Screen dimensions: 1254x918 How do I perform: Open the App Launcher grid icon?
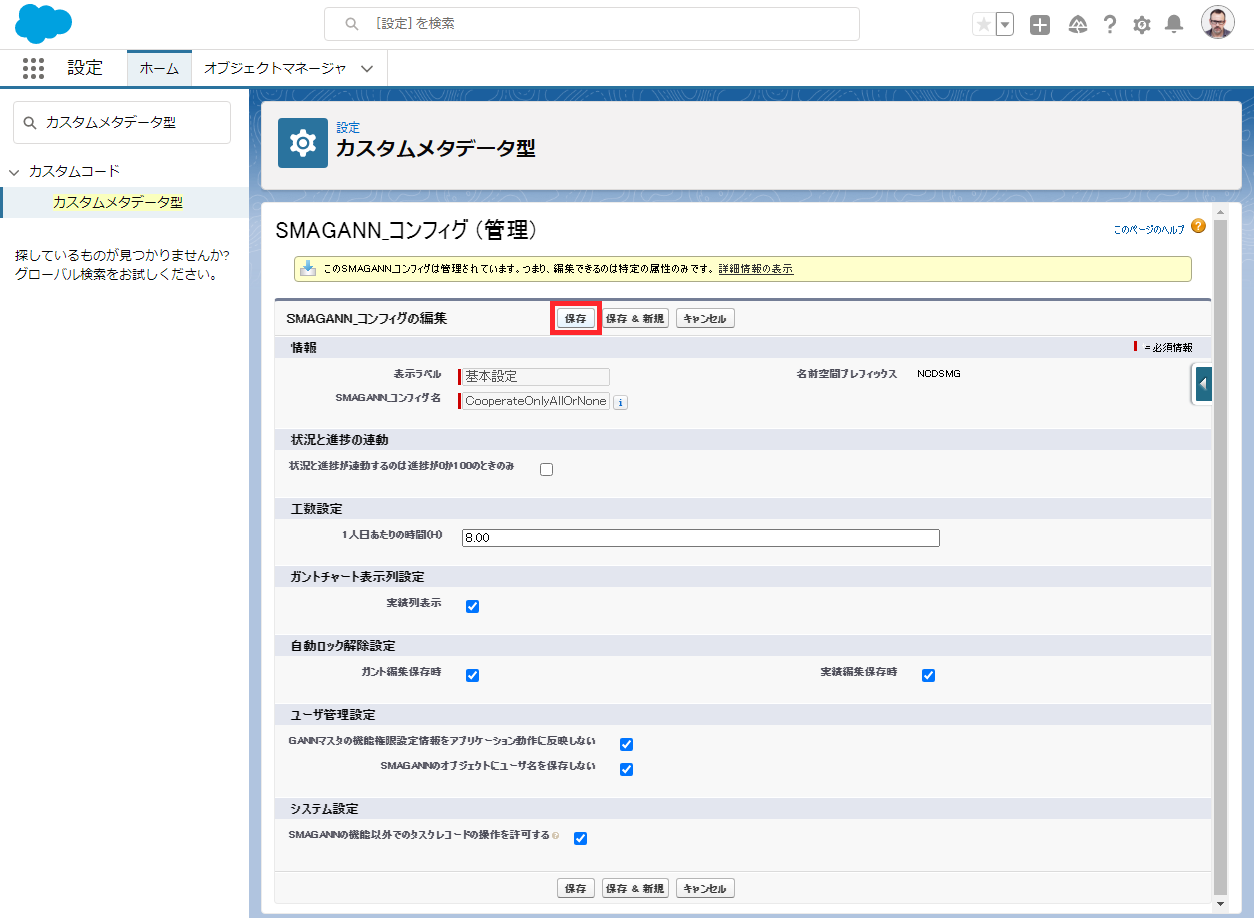click(34, 68)
